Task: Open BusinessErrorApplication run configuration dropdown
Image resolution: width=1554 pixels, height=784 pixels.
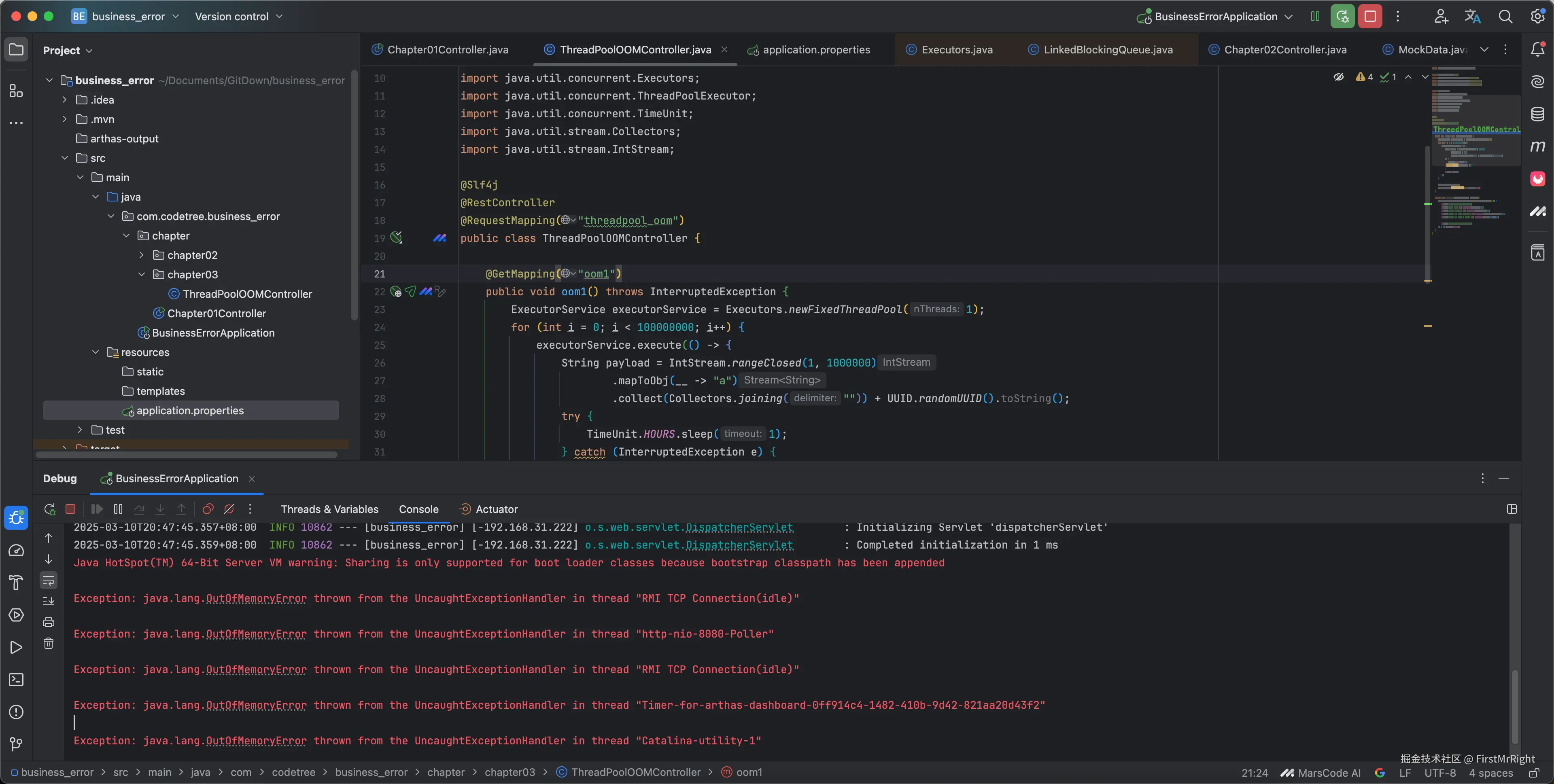Action: [x=1216, y=16]
